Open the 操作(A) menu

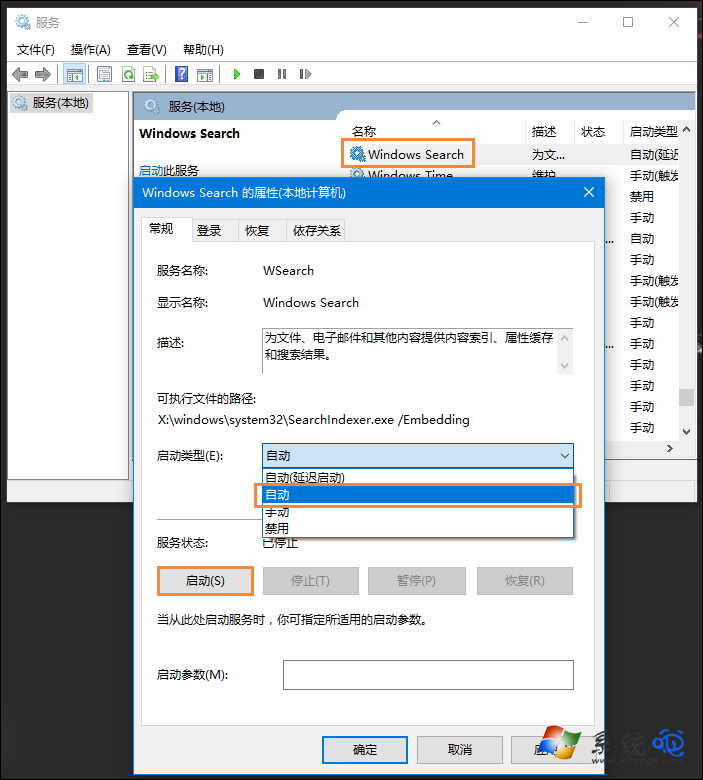tap(90, 50)
